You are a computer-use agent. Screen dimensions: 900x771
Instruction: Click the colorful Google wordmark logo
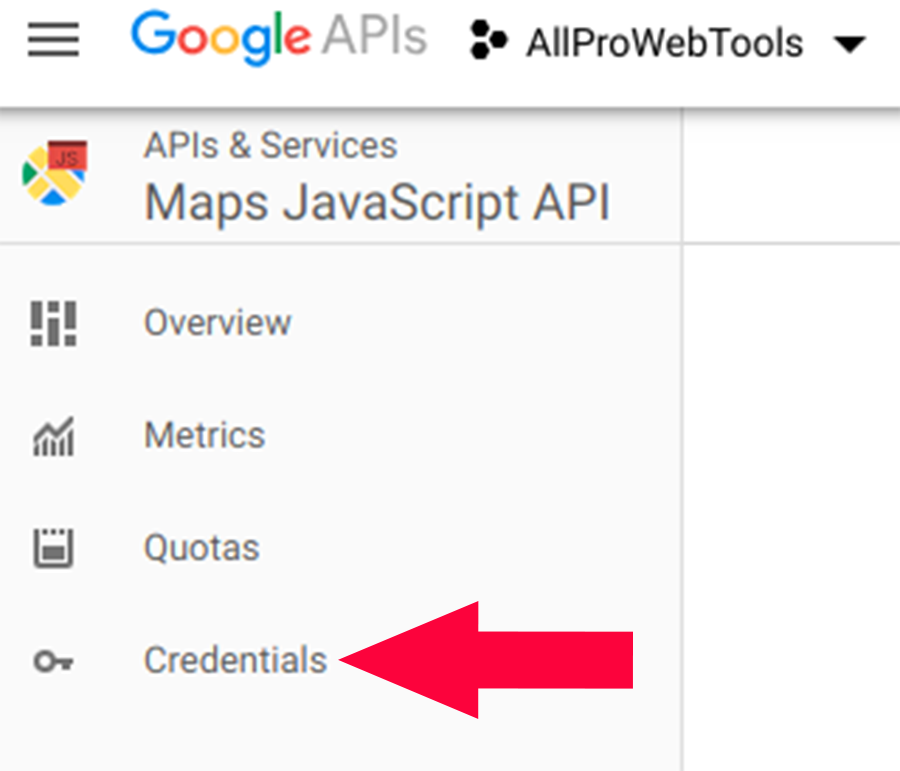click(222, 38)
